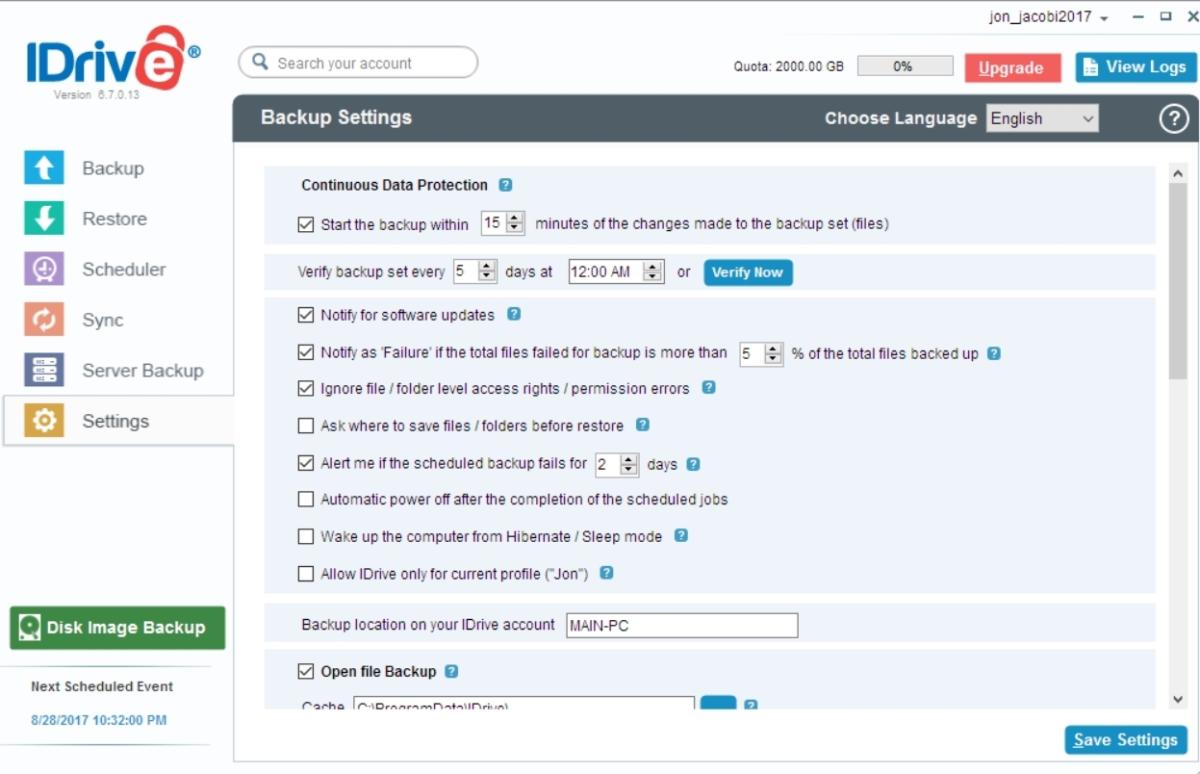Viewport: 1200px width, 774px height.
Task: Click the scrollbar down arrow
Action: [1177, 700]
